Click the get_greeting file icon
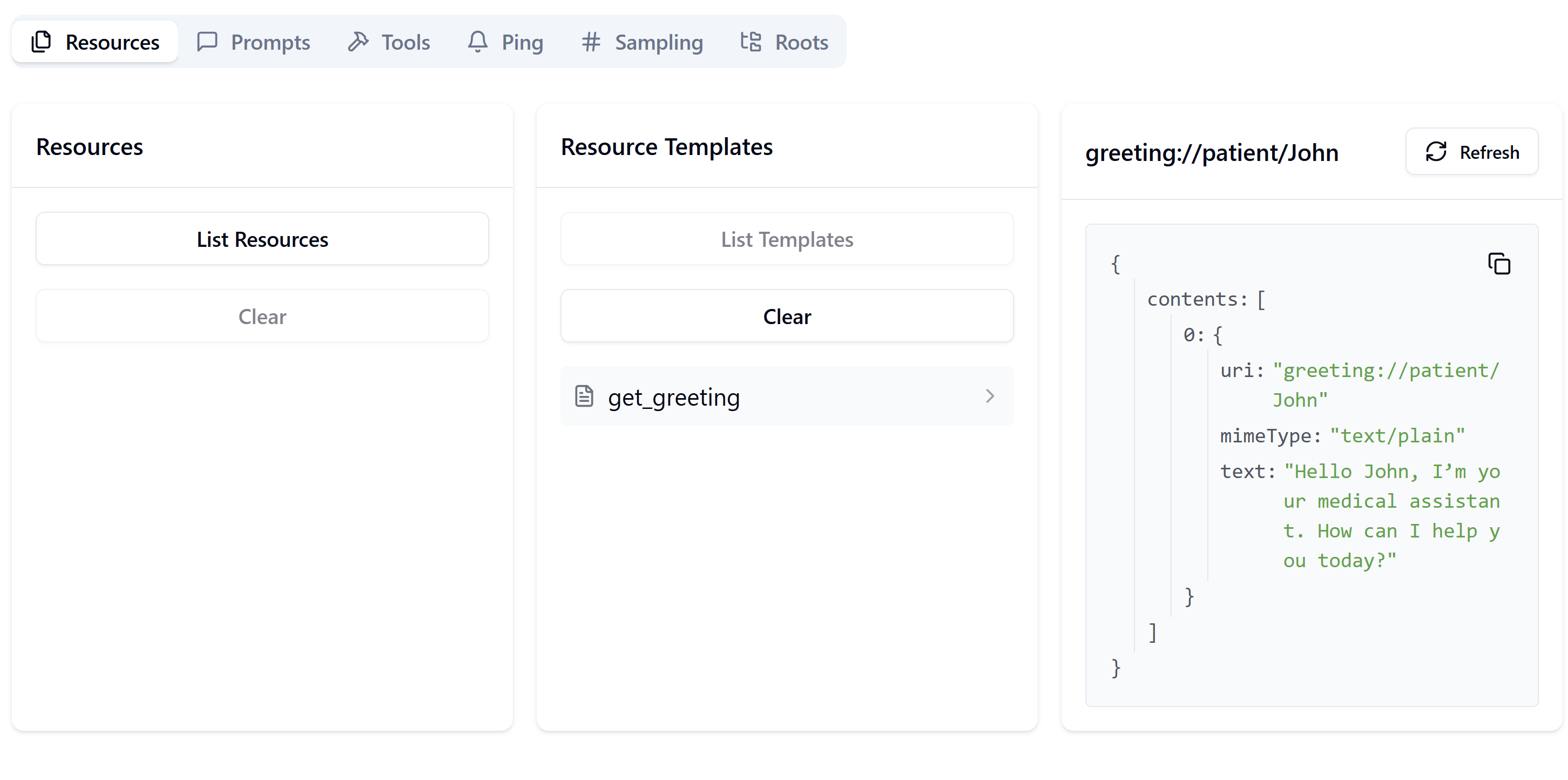 pos(584,396)
